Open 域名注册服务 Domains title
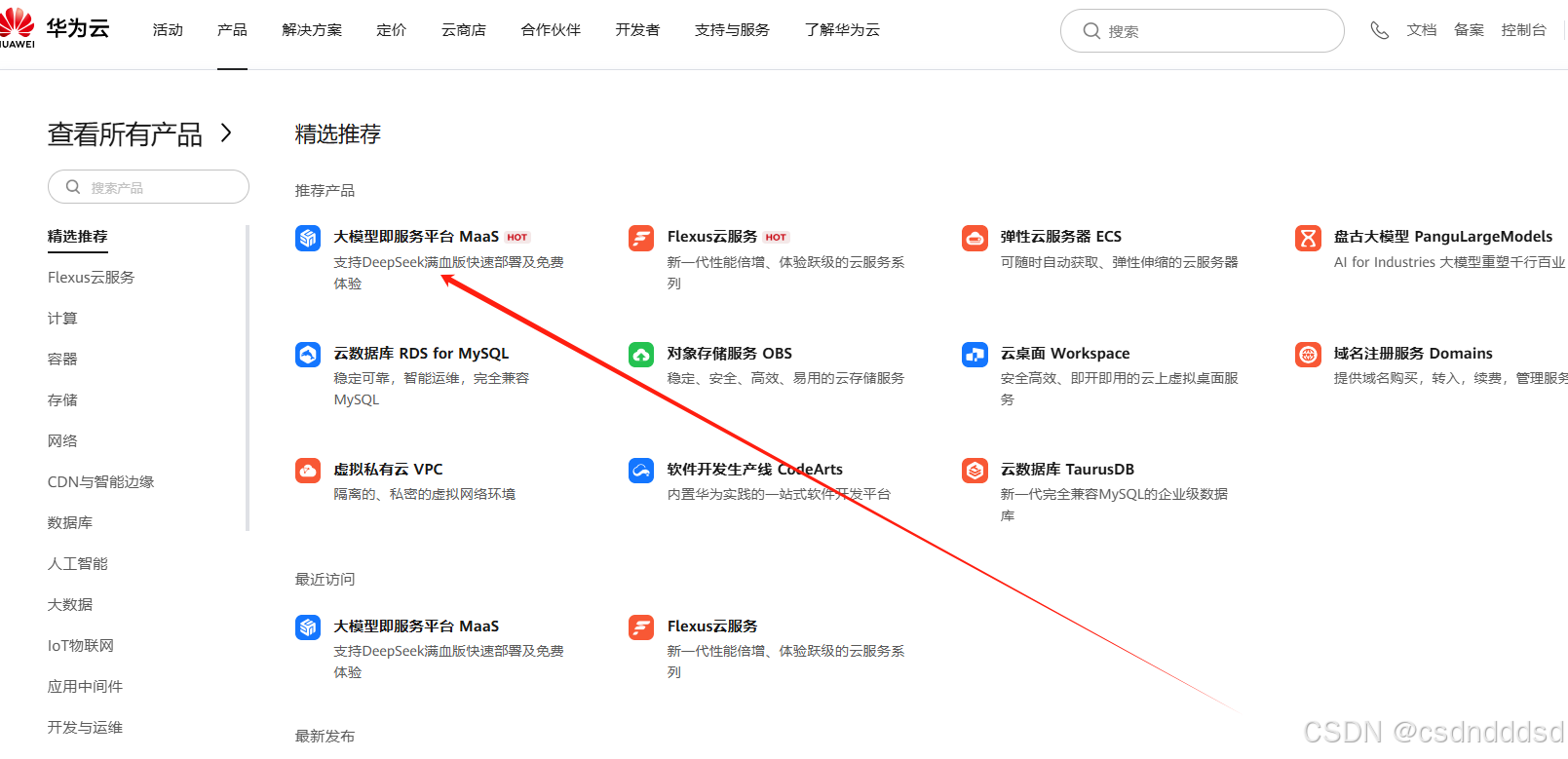The width and height of the screenshot is (1568, 759). click(x=1413, y=354)
